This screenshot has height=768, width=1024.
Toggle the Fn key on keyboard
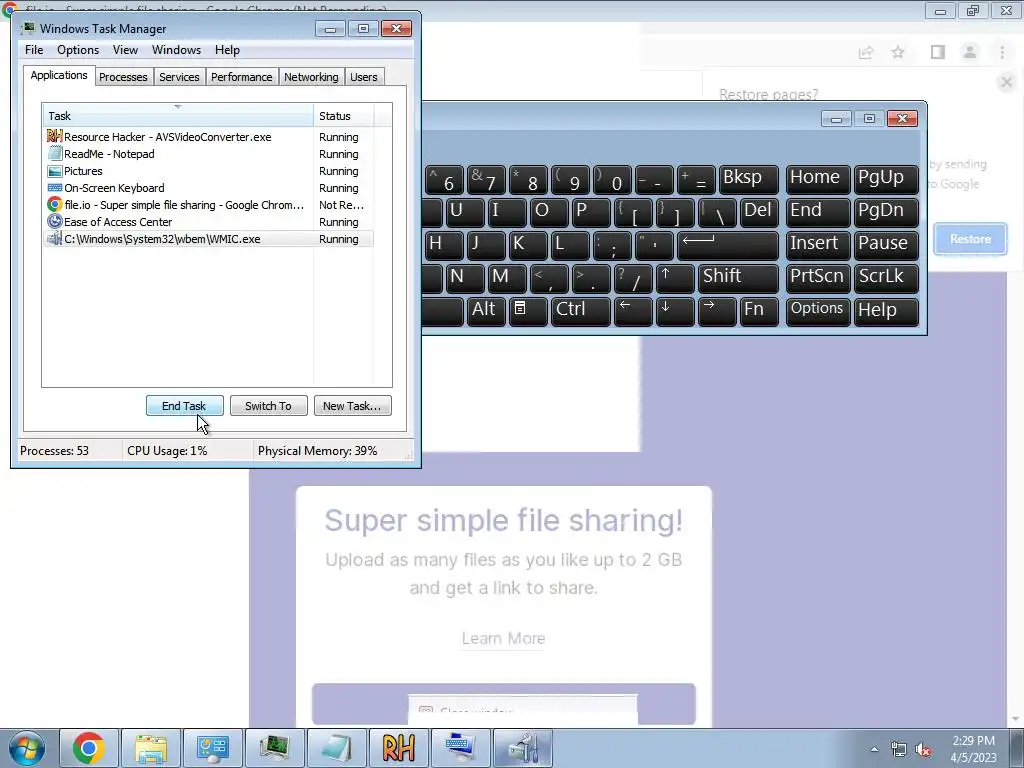point(759,312)
